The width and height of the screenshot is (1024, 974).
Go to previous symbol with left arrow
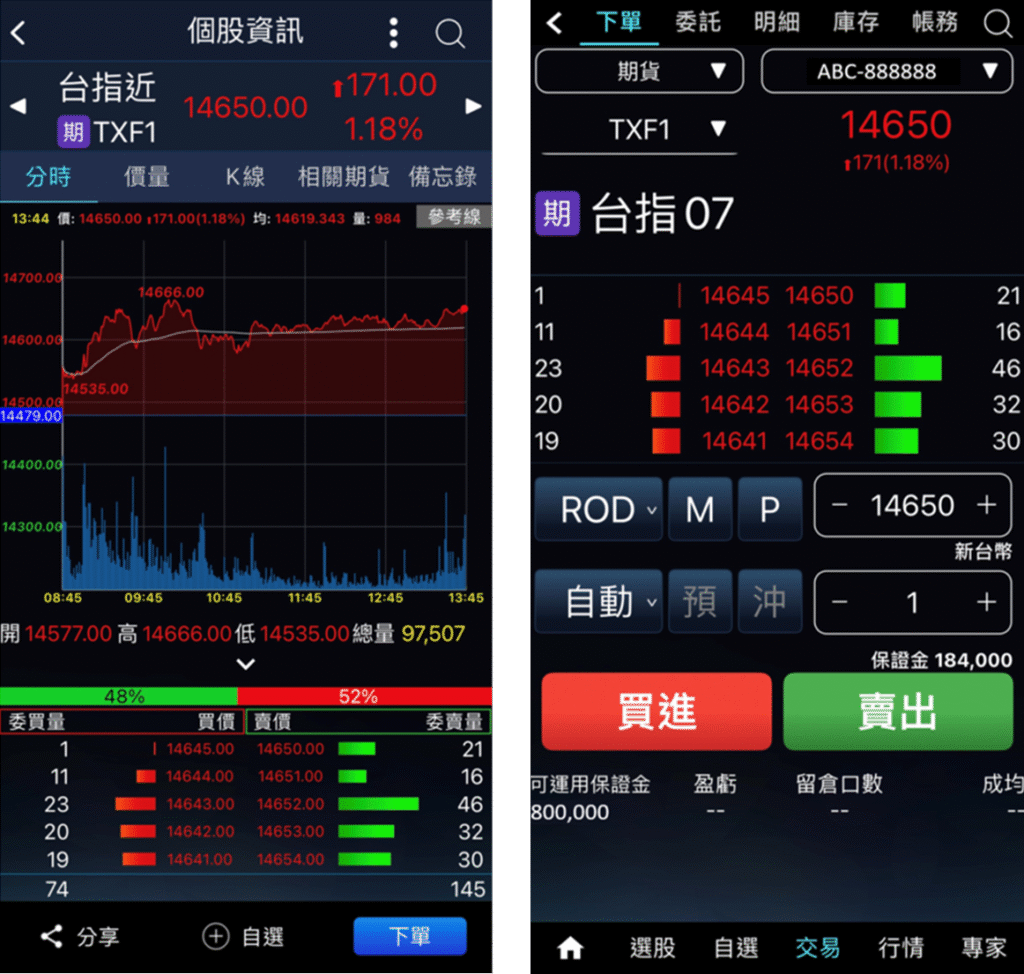[x=16, y=106]
